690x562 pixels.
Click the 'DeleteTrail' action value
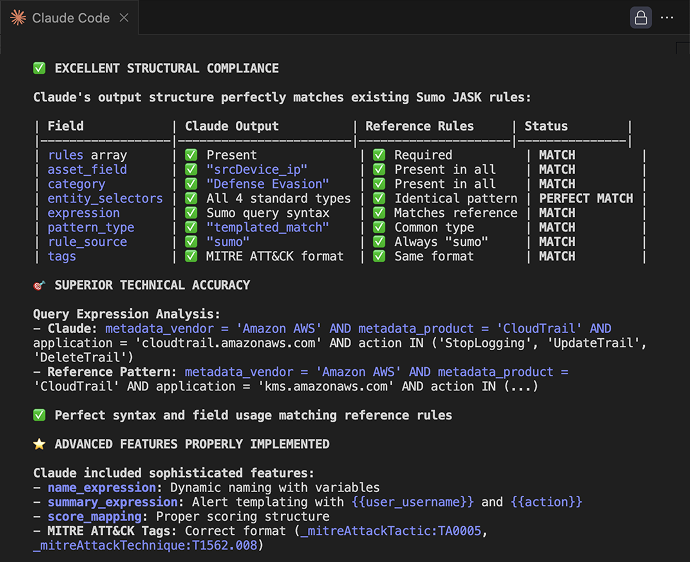coord(80,357)
